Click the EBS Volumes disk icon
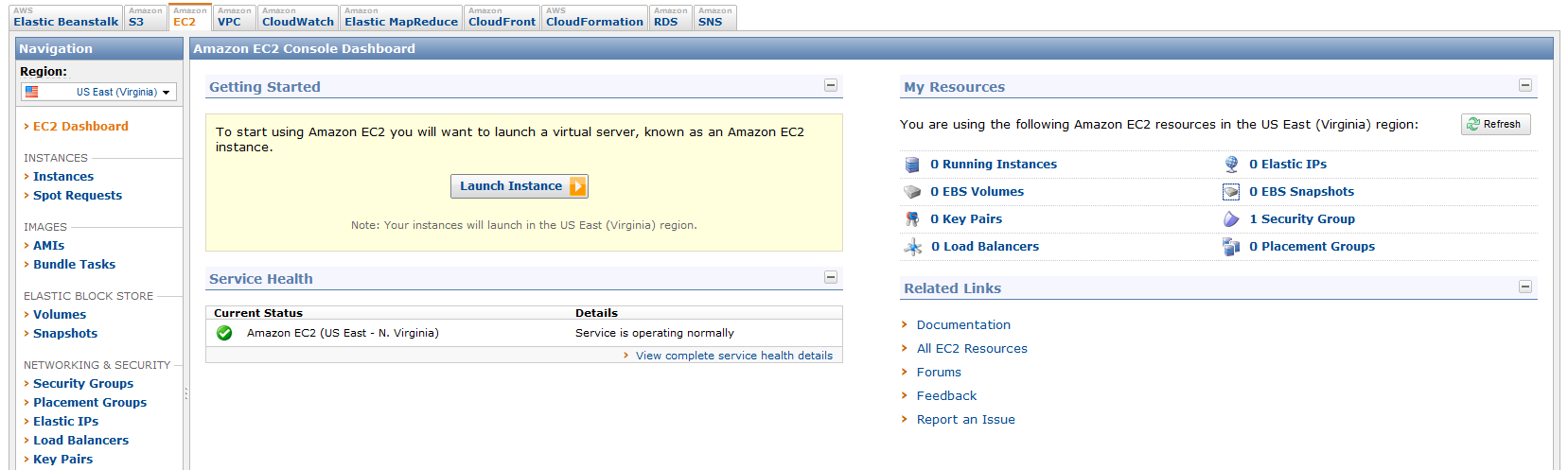 click(x=912, y=192)
